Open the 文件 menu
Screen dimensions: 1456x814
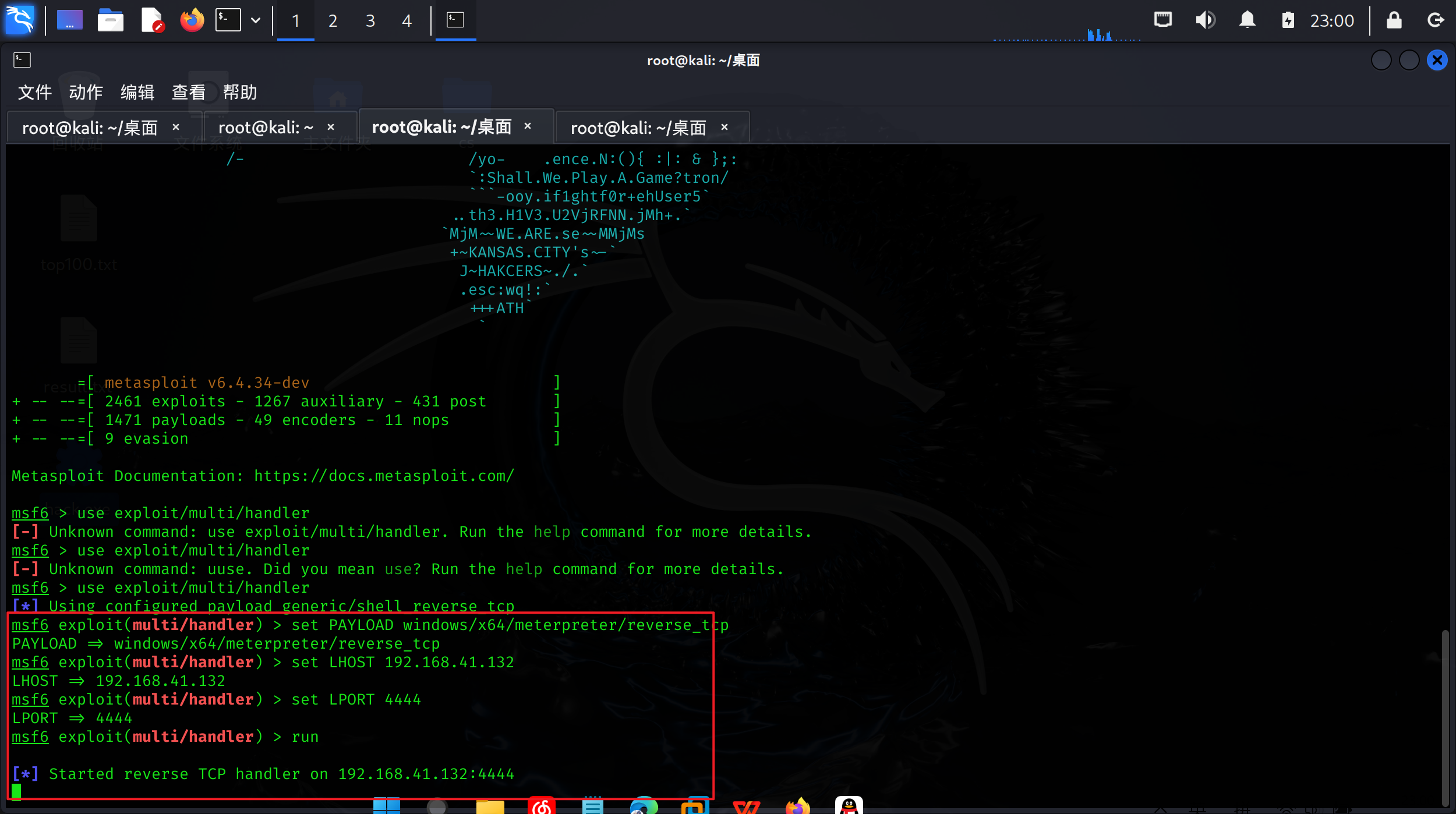coord(34,92)
